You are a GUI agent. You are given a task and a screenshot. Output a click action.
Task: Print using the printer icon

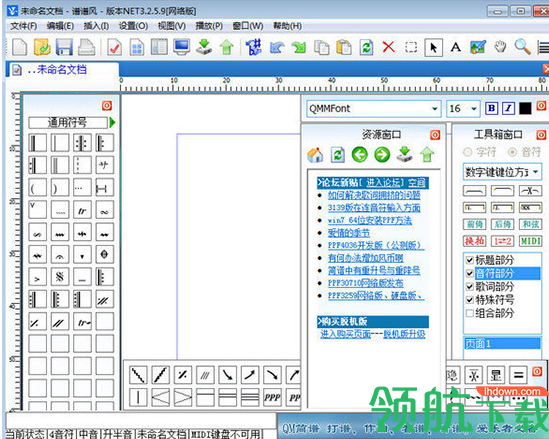pos(86,47)
